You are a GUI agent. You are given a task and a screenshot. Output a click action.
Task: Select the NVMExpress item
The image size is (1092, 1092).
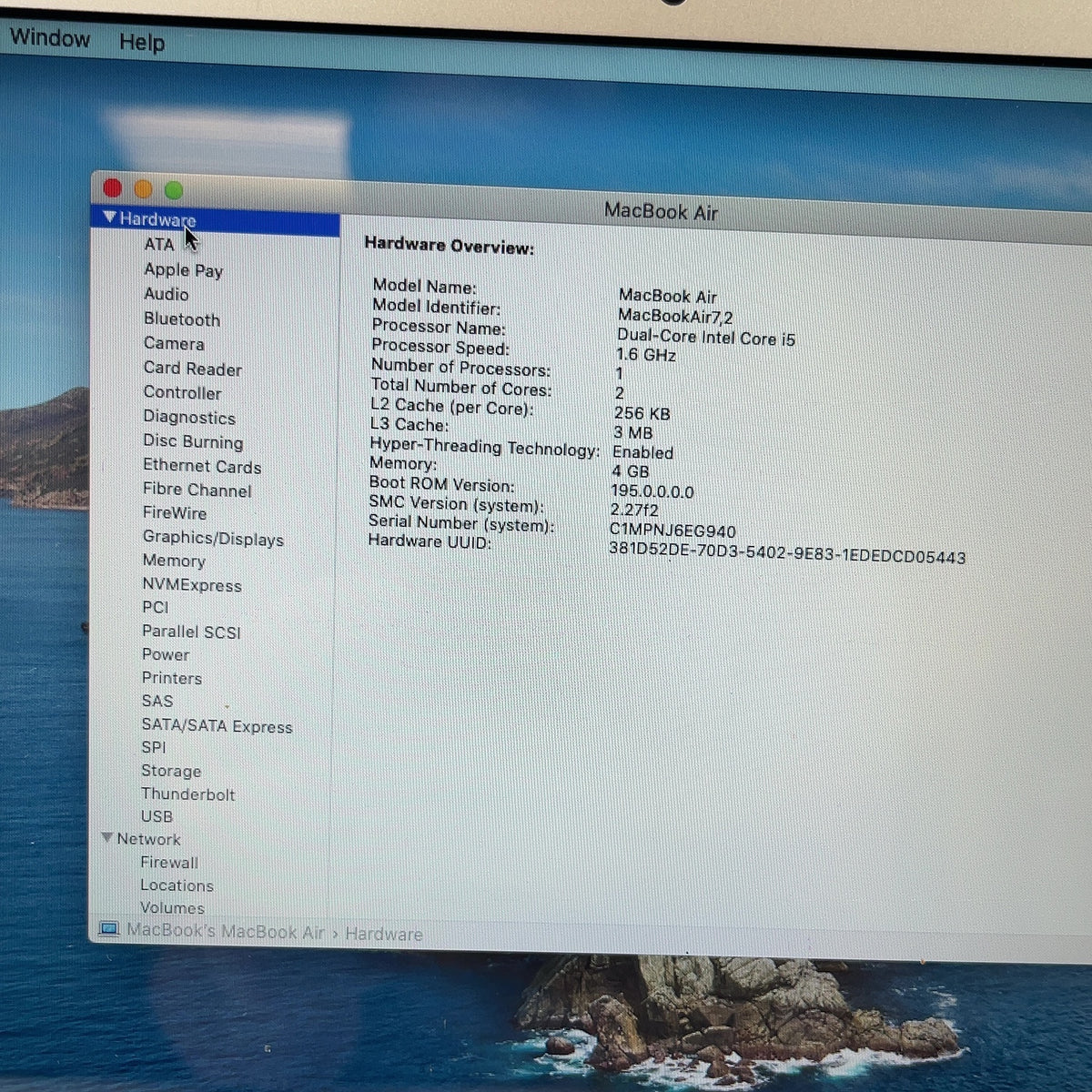(192, 585)
